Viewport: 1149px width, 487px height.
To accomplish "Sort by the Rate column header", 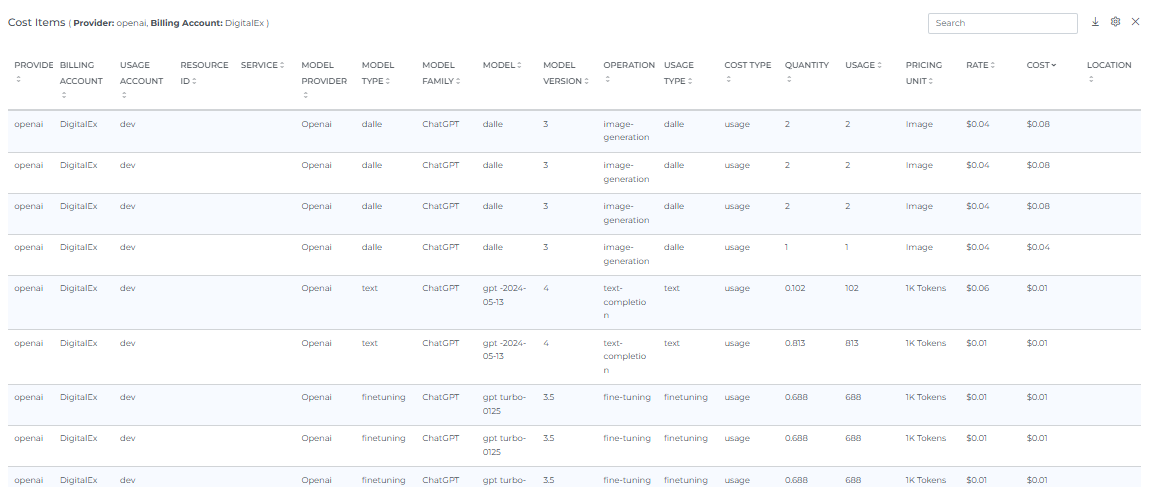I will point(992,66).
